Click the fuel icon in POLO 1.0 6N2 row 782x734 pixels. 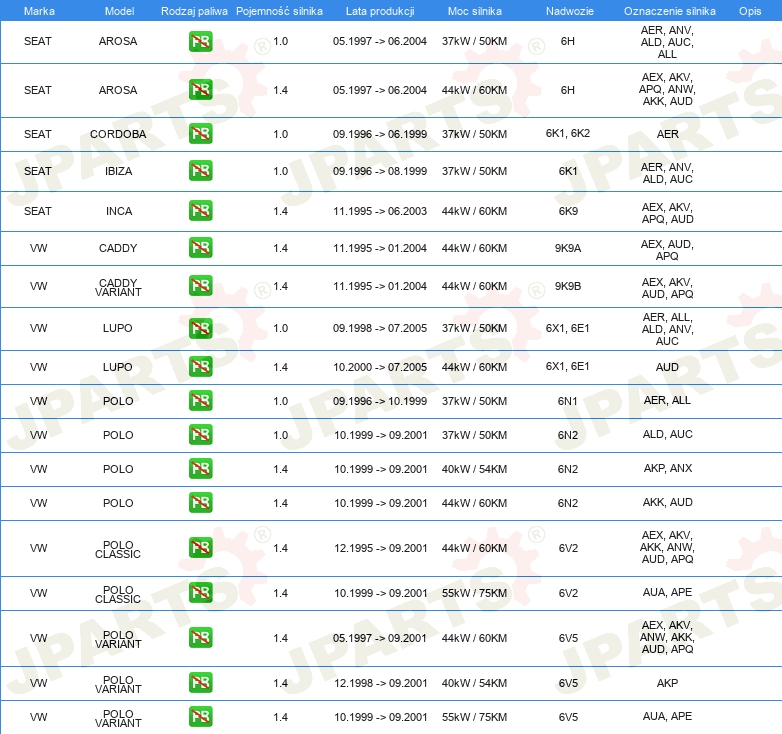coord(200,434)
